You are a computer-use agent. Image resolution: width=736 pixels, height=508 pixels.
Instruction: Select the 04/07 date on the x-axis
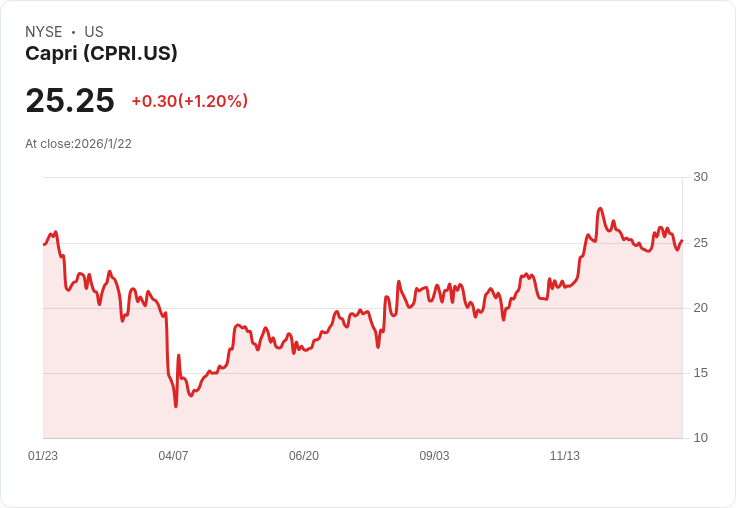[173, 456]
